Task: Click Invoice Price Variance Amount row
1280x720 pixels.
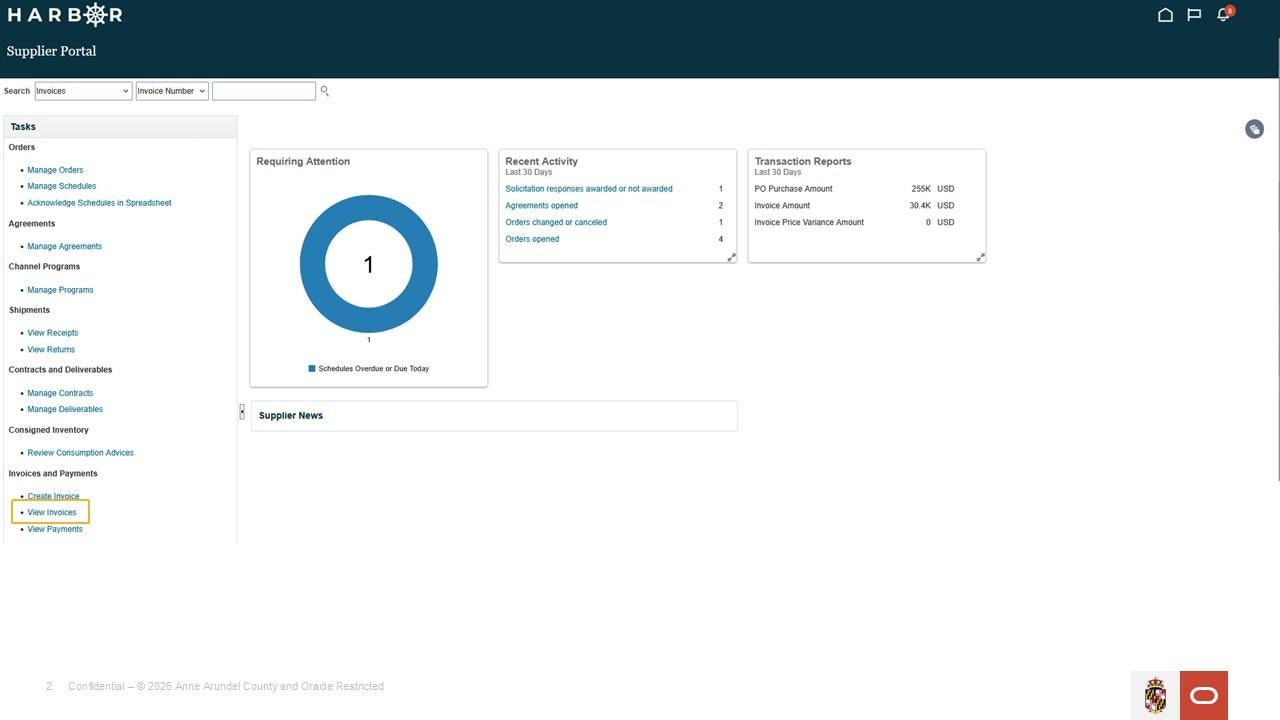Action: click(855, 222)
